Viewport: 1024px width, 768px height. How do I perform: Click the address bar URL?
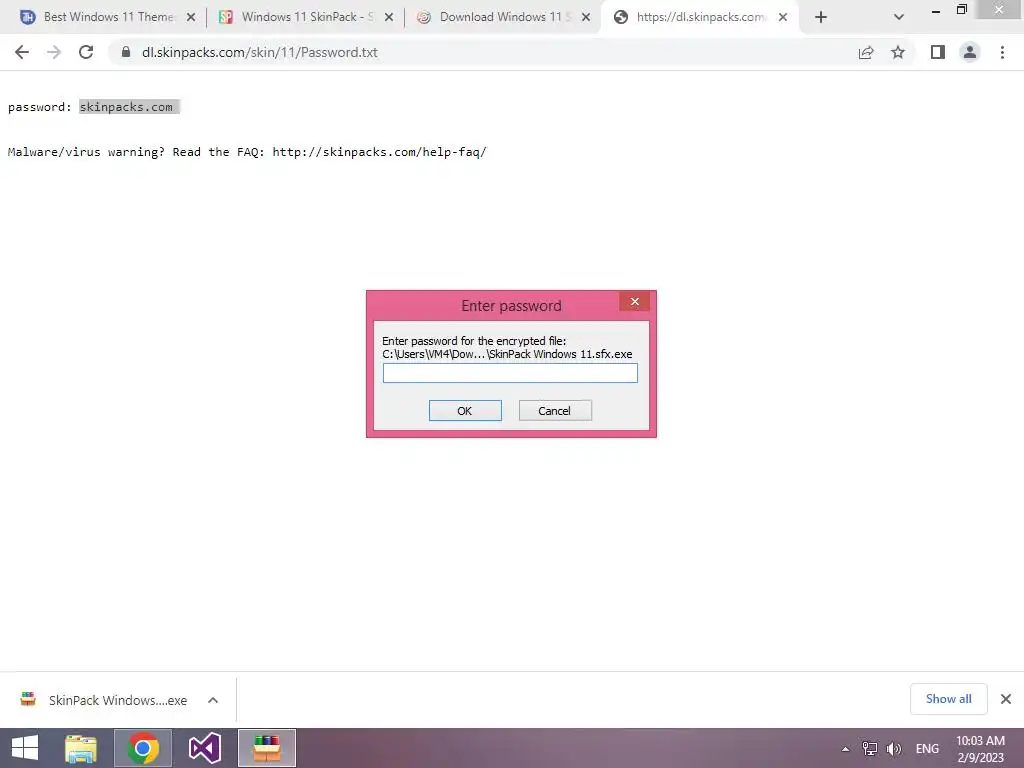(259, 52)
